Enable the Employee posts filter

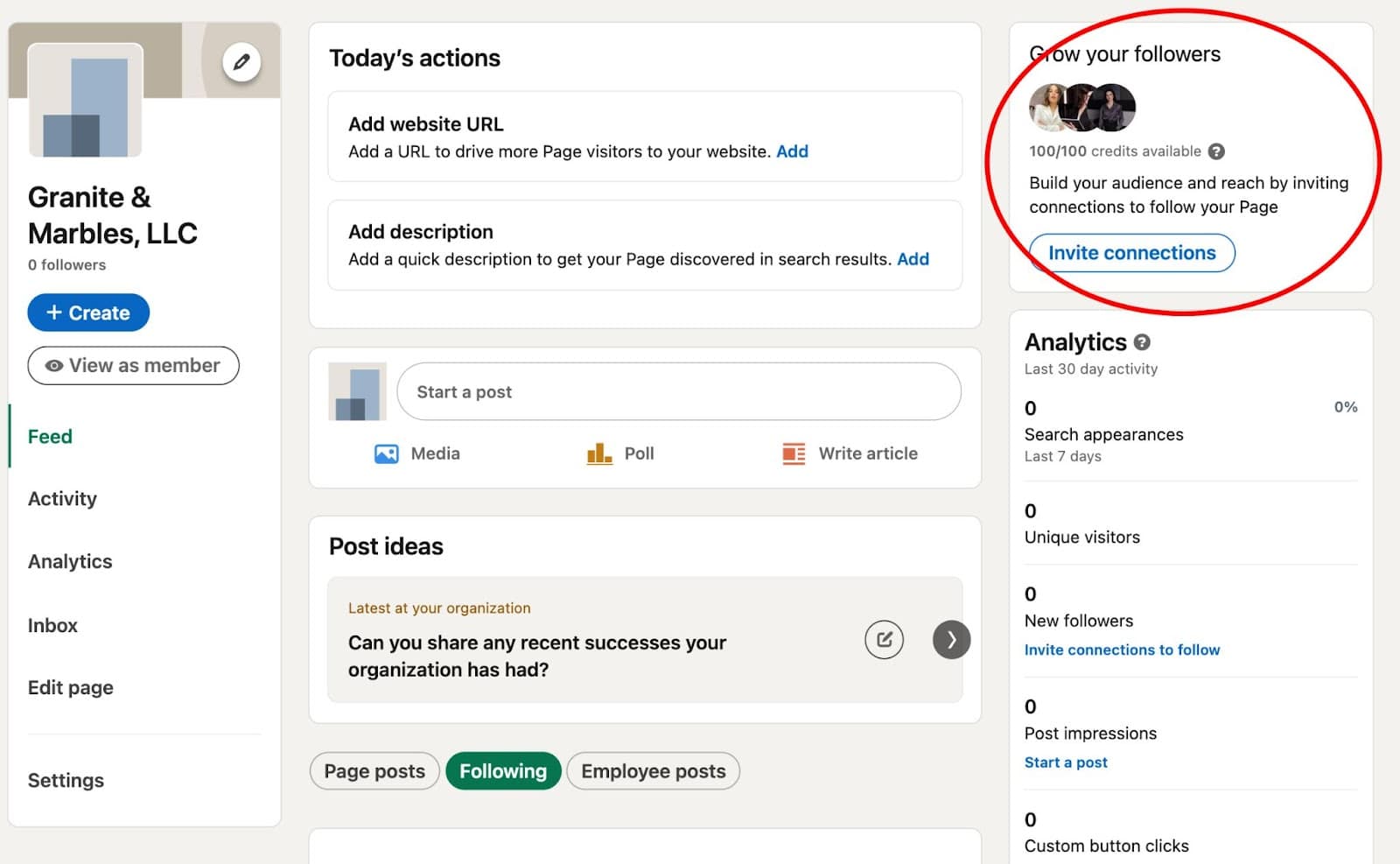point(653,771)
